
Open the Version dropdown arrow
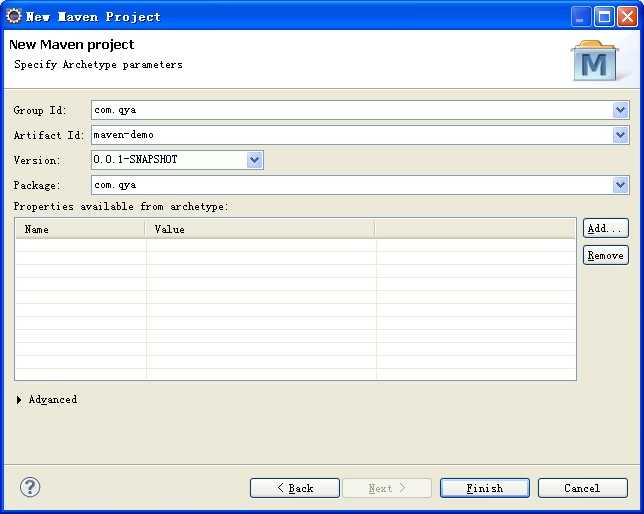coord(254,160)
